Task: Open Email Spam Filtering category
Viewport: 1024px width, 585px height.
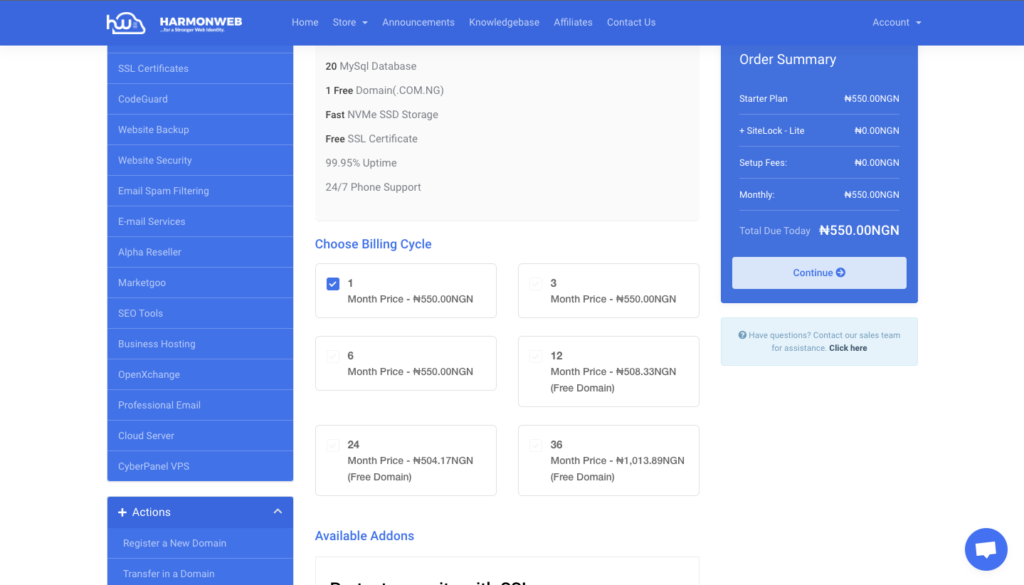Action: (x=200, y=191)
